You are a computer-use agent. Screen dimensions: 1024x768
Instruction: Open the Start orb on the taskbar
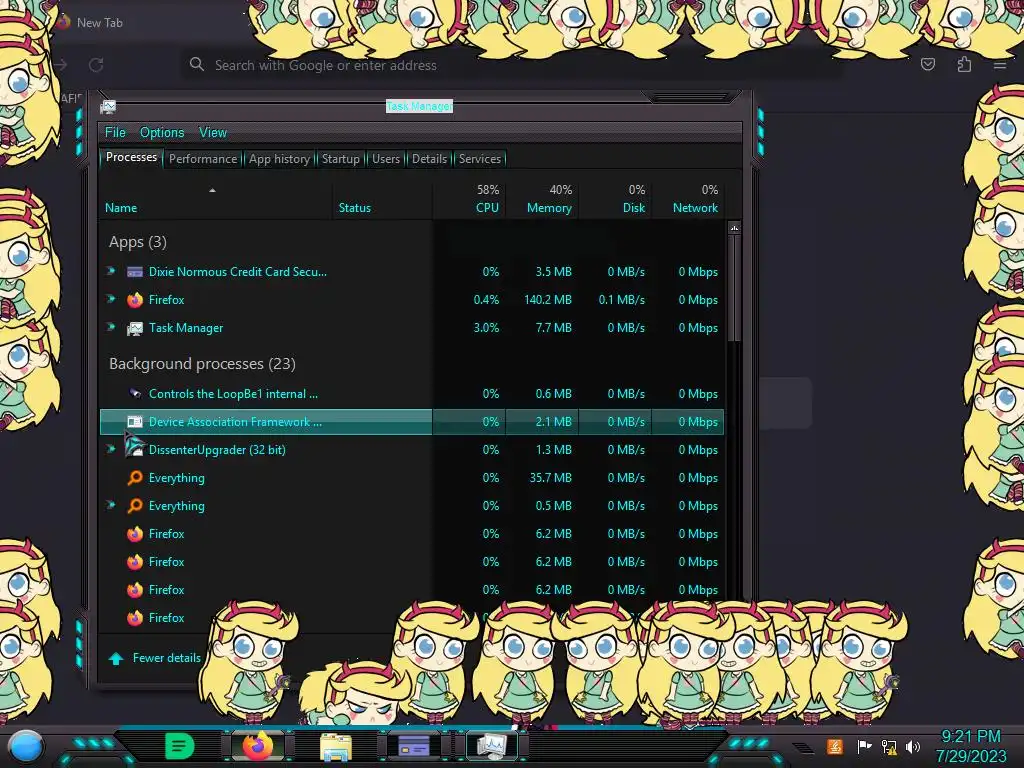point(26,747)
